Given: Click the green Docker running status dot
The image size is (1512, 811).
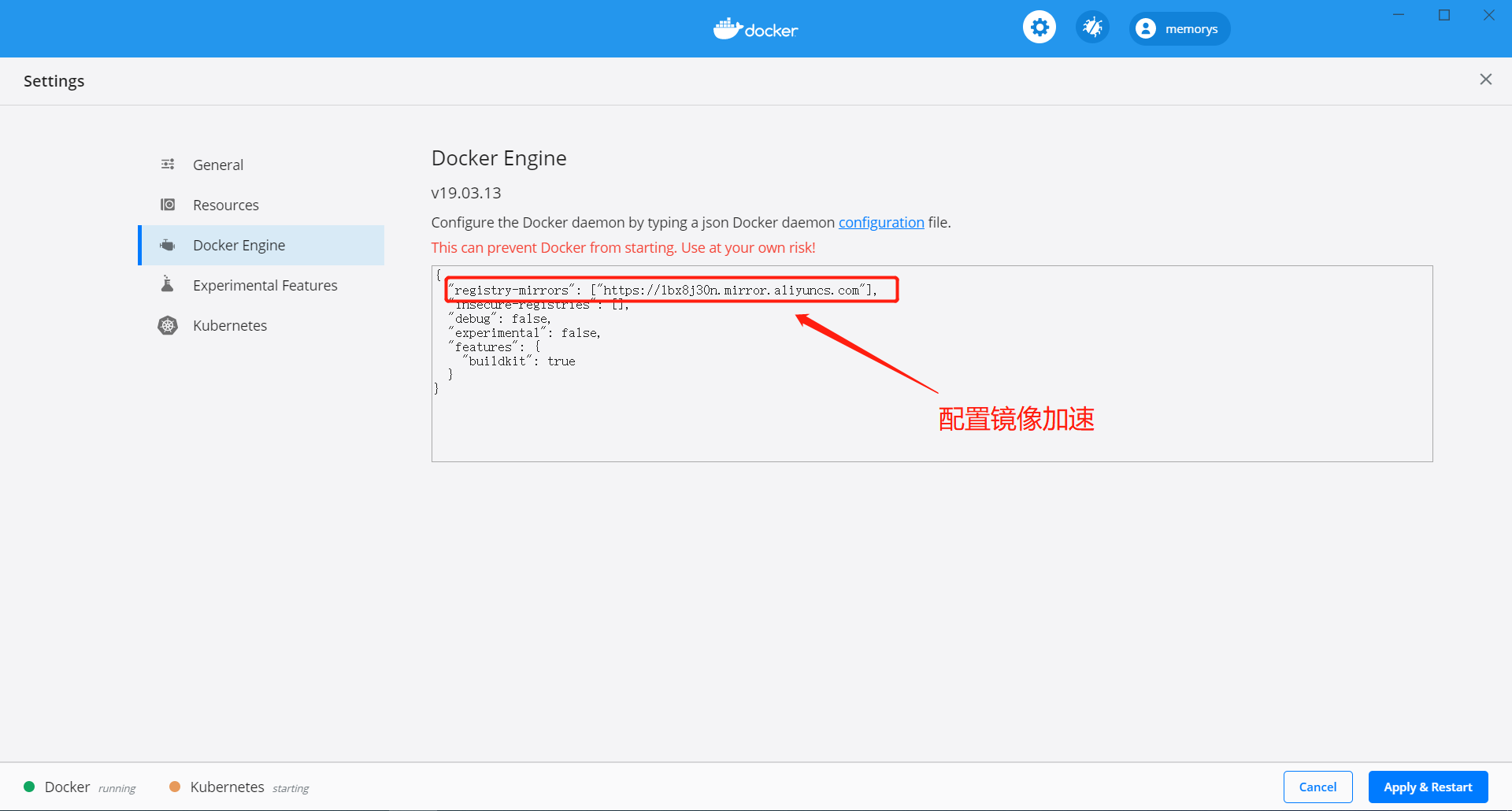Looking at the screenshot, I should point(29,787).
